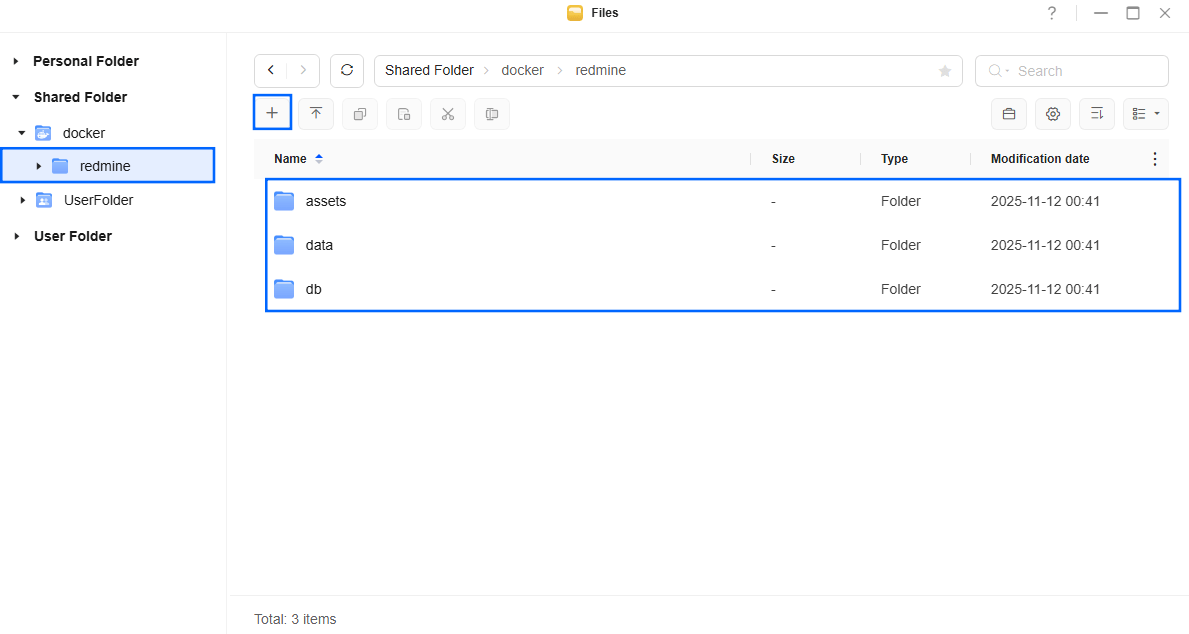Open the settings gear icon
The image size is (1189, 634).
click(1052, 113)
